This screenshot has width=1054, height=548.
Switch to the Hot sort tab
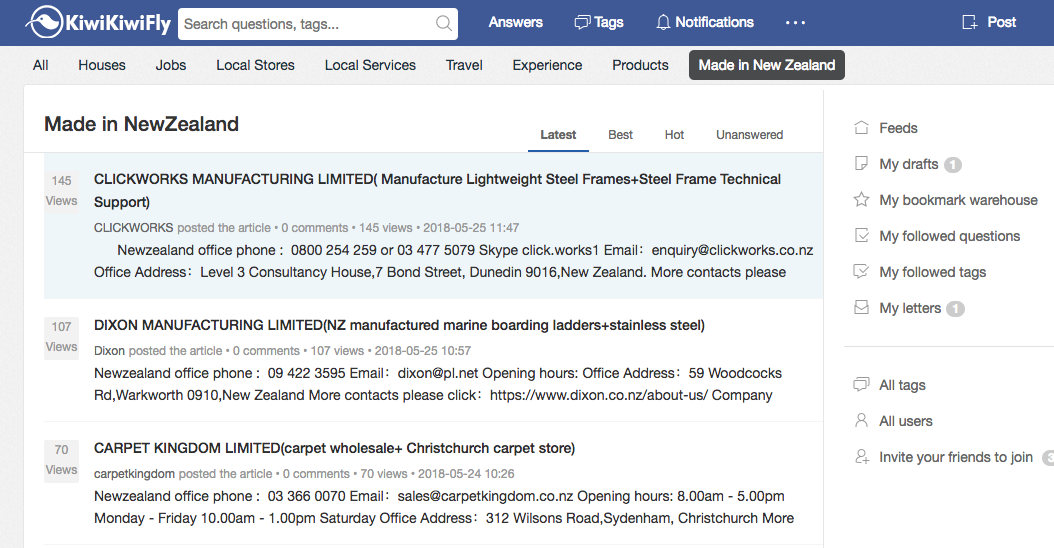[674, 134]
